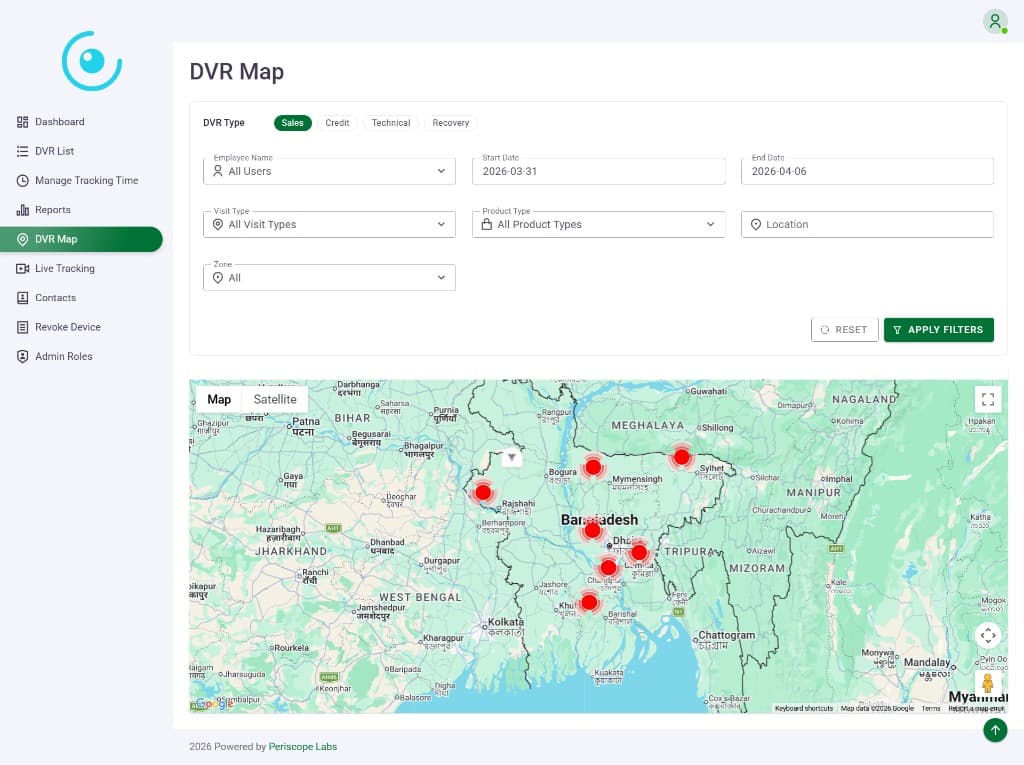Switch to Satellite map view
Screen dimensions: 1024x765
point(274,399)
